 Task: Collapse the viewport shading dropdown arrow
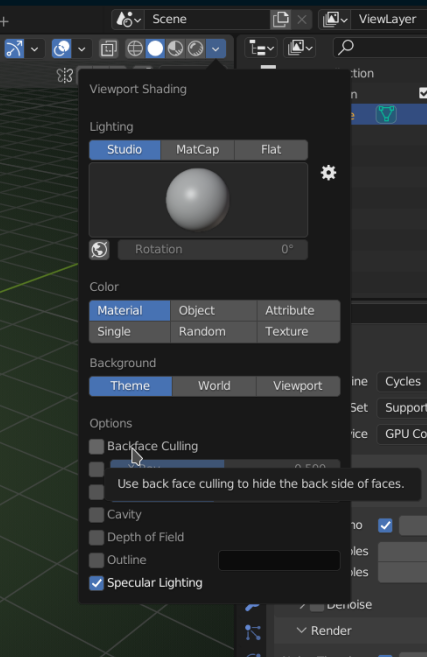click(215, 49)
